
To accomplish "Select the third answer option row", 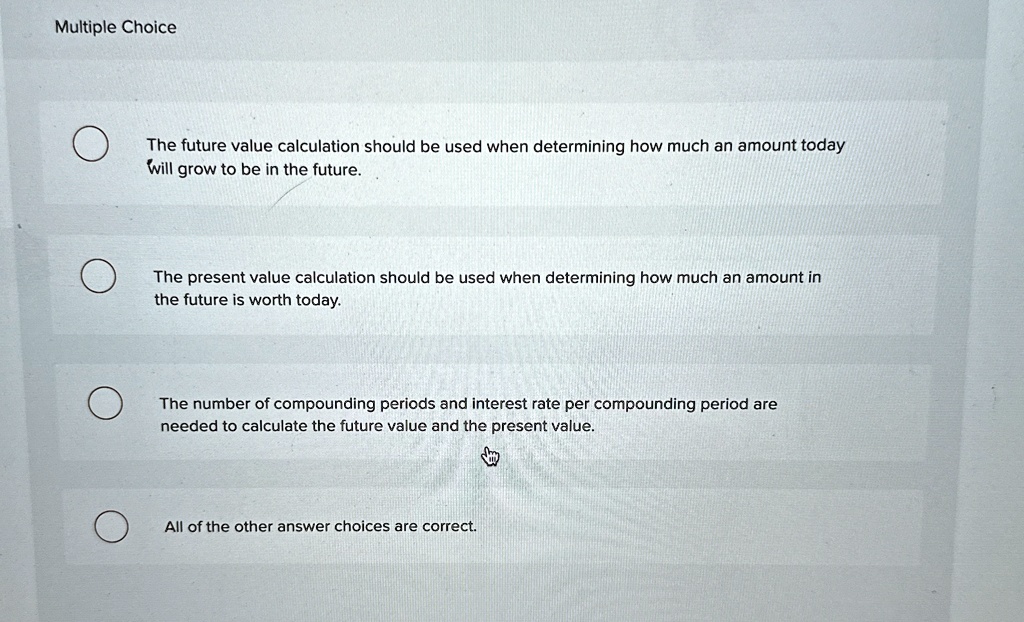I will (x=490, y=412).
